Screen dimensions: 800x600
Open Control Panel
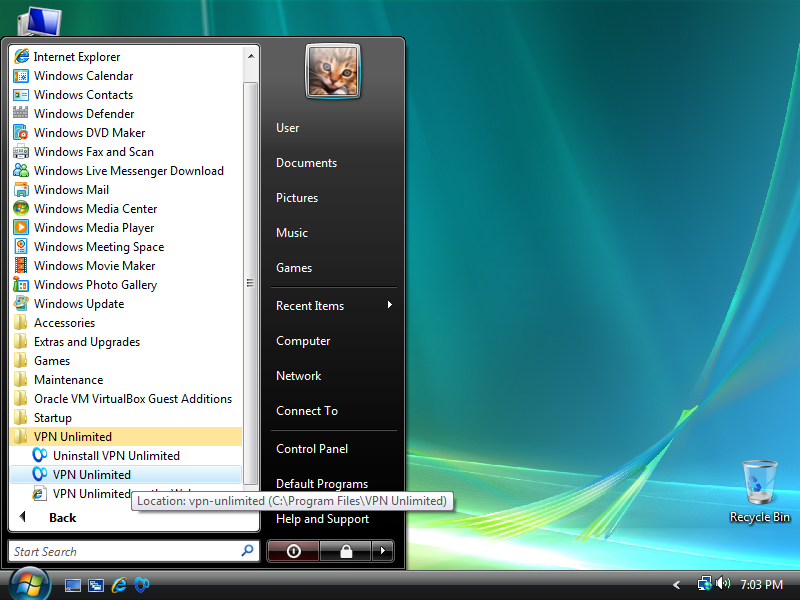pos(312,449)
